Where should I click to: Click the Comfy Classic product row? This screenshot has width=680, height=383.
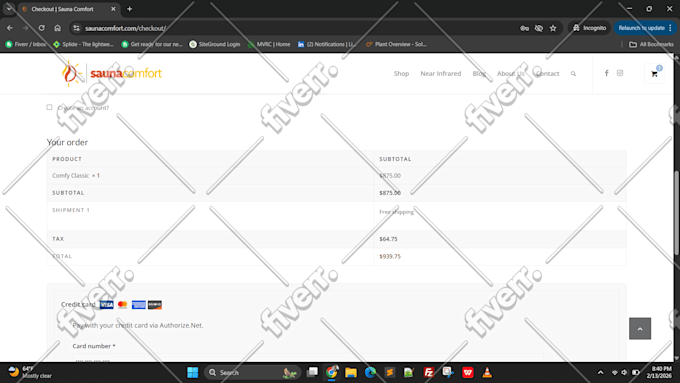pyautogui.click(x=337, y=176)
